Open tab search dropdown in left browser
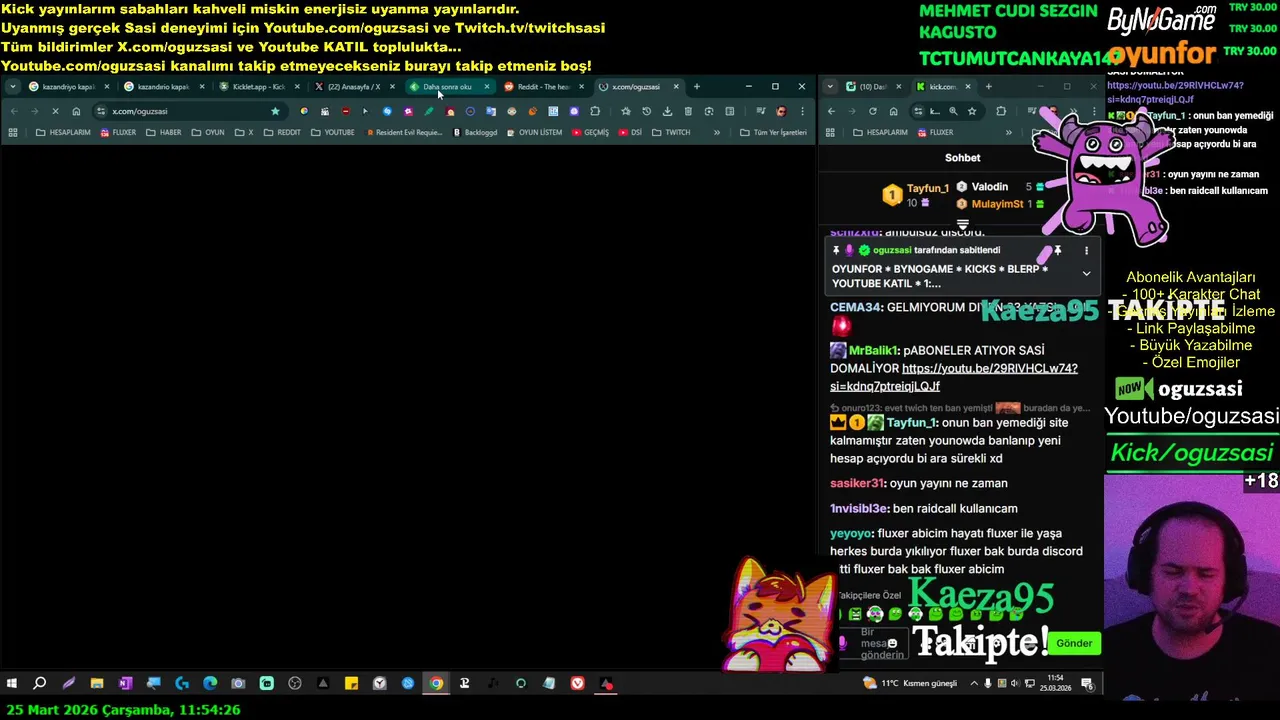1280x720 pixels. pyautogui.click(x=12, y=86)
